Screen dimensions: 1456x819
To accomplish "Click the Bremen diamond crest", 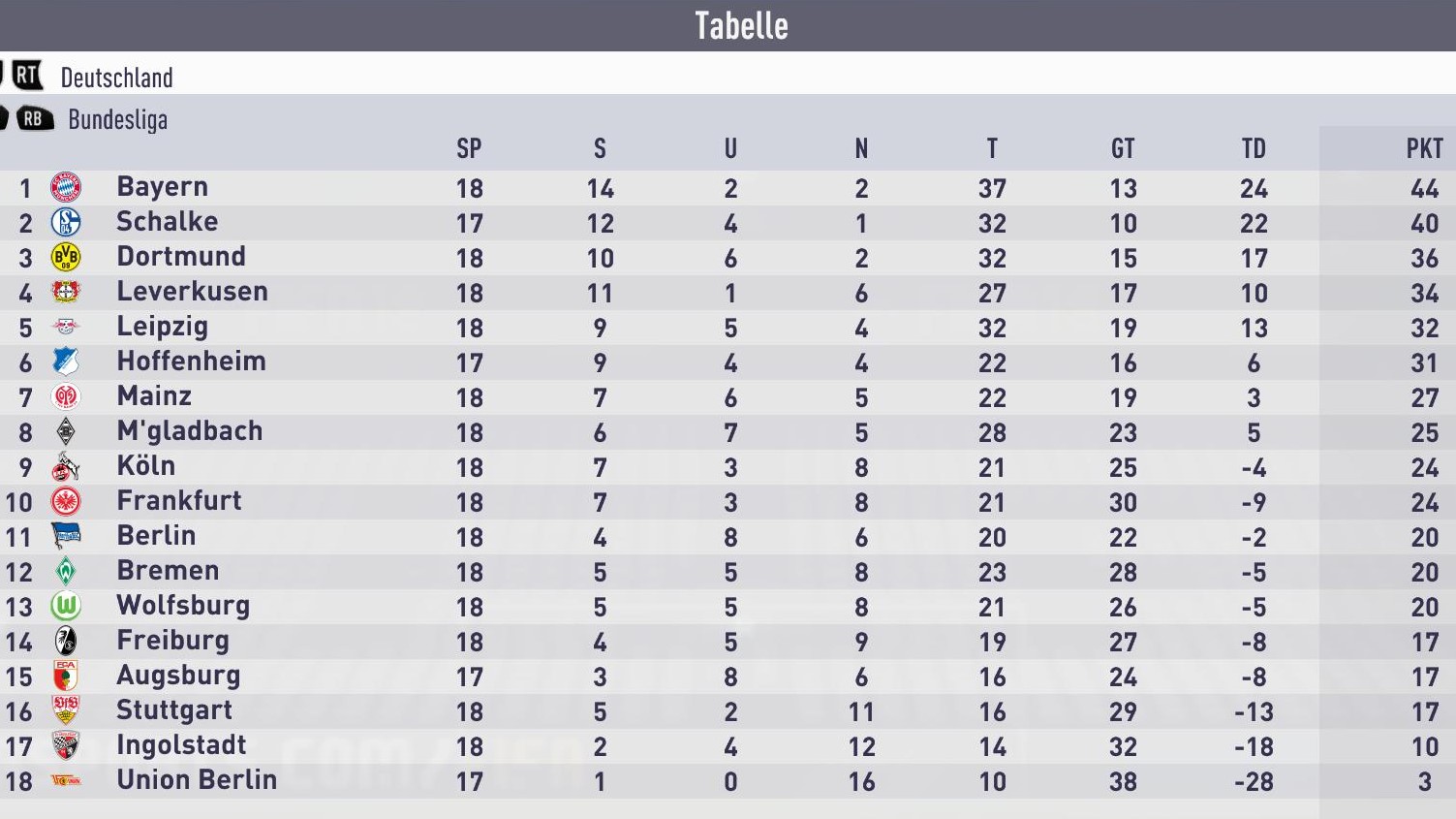I will pos(66,571).
